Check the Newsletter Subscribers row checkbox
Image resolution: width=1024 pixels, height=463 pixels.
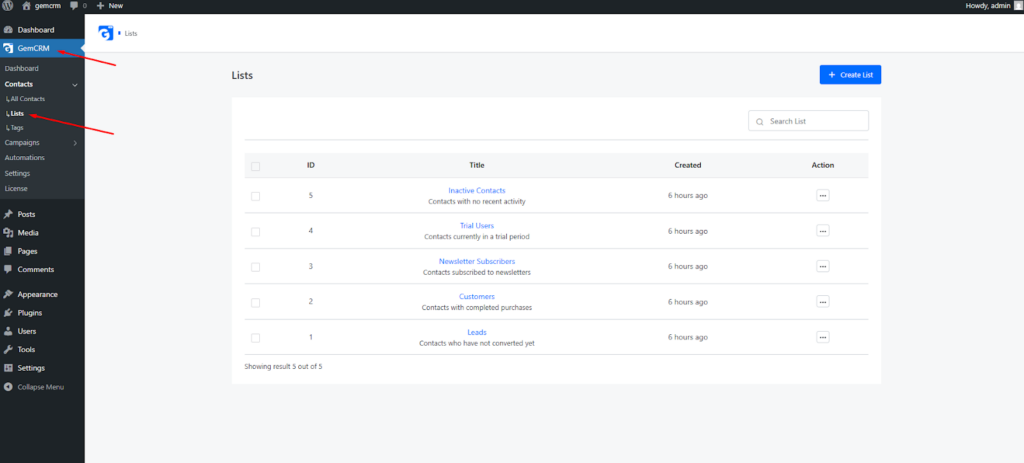[255, 267]
